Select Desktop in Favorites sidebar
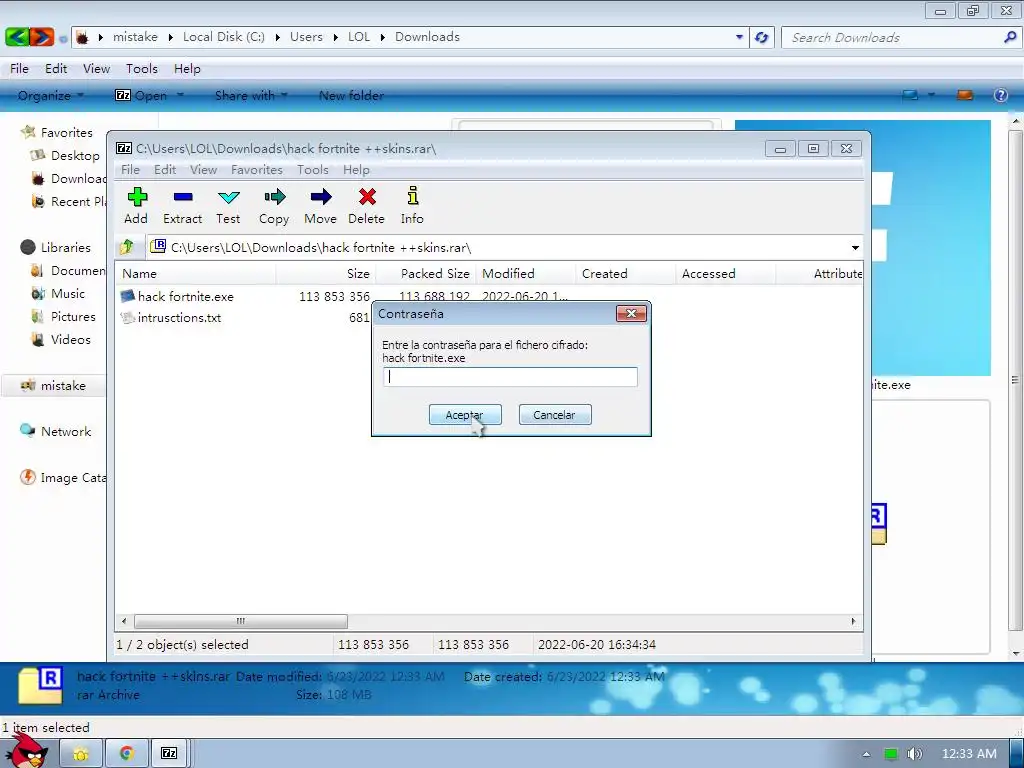 click(x=75, y=155)
